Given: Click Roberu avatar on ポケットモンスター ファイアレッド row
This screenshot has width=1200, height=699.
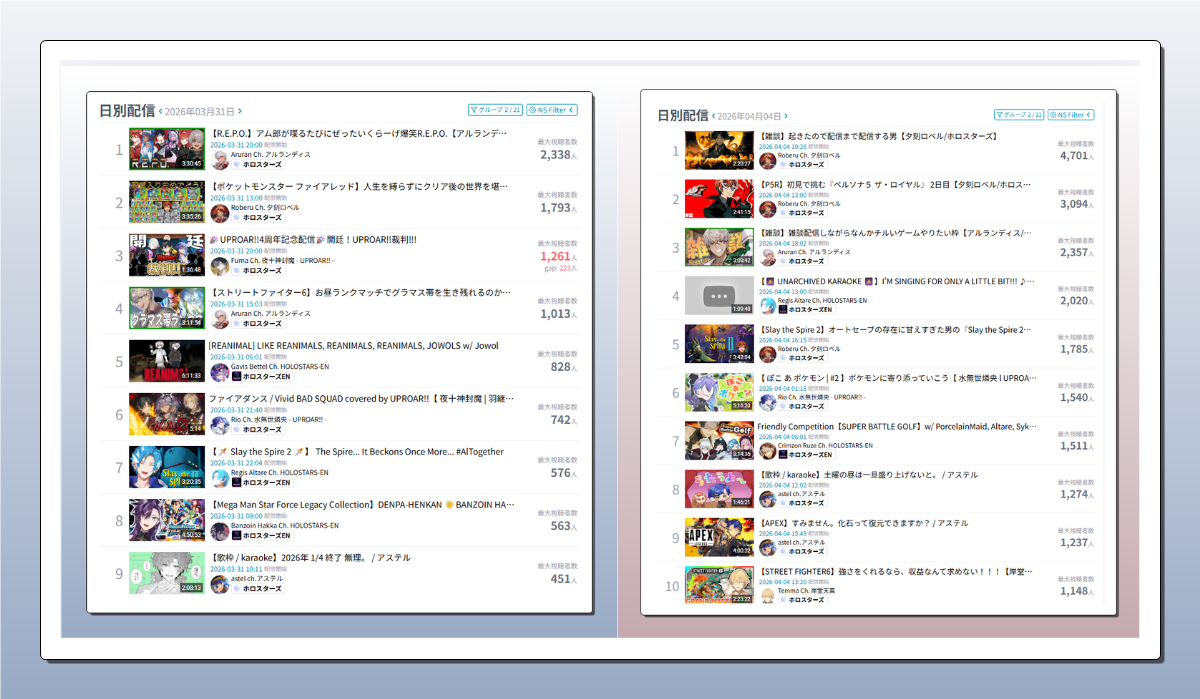Looking at the screenshot, I should [220, 213].
